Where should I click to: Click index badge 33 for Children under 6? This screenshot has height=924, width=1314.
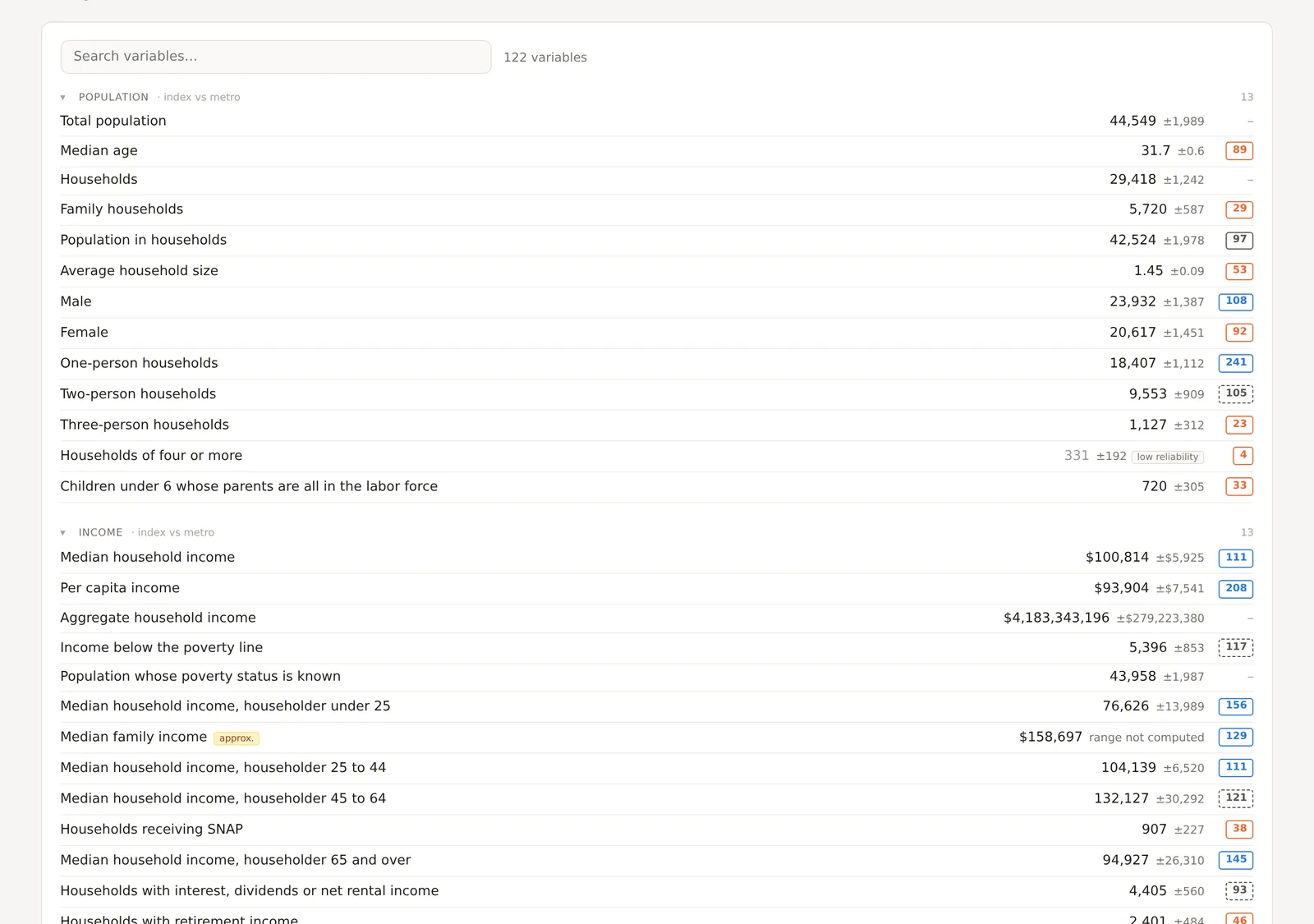coord(1239,486)
